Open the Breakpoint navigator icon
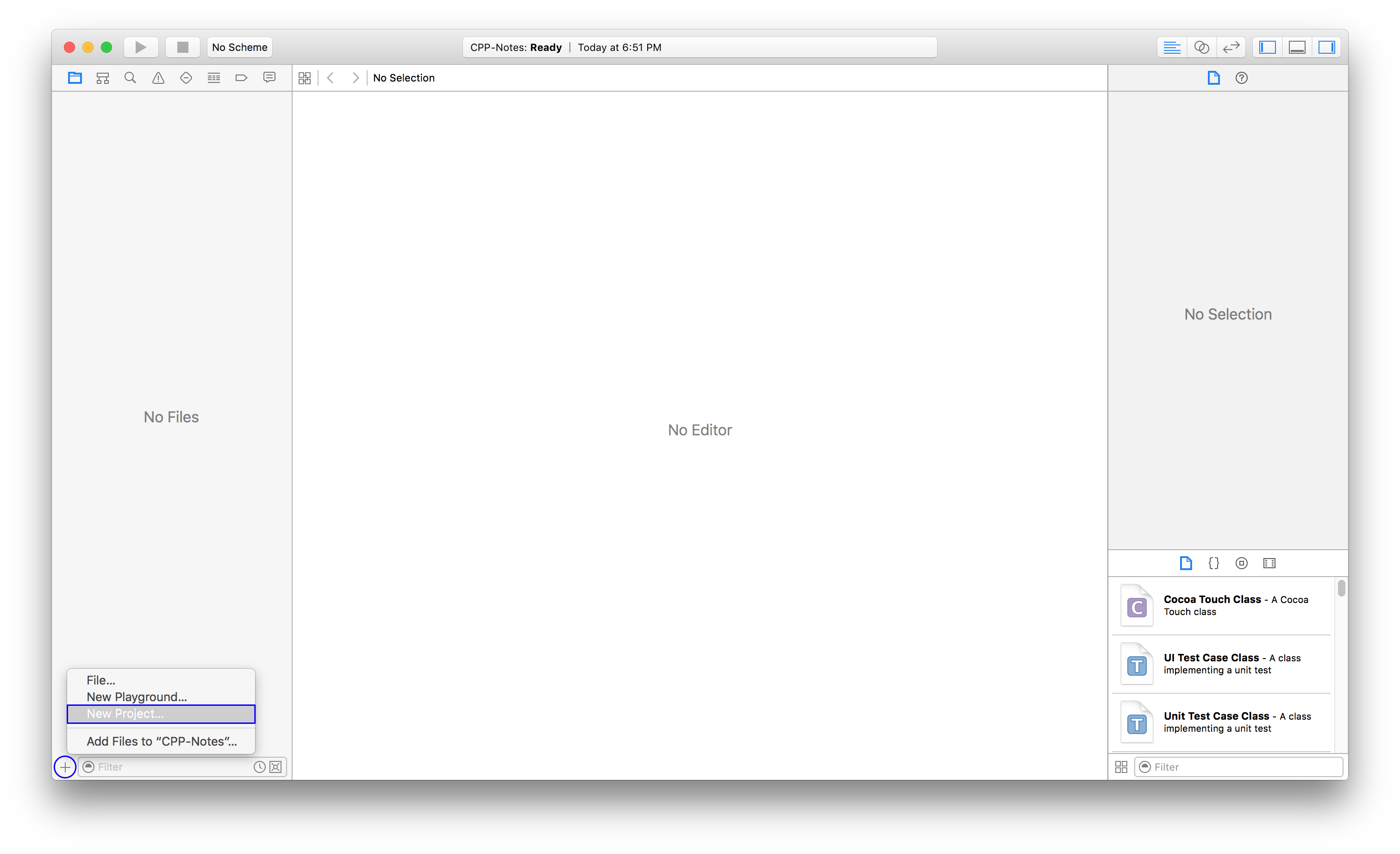1400x854 pixels. click(x=241, y=78)
